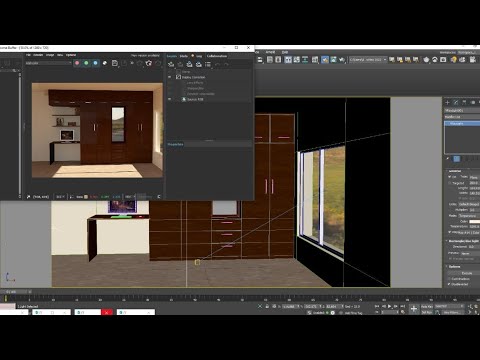The width and height of the screenshot is (480, 360).
Task: Show blue channel in V-Ray frame buffer
Action: click(x=95, y=63)
